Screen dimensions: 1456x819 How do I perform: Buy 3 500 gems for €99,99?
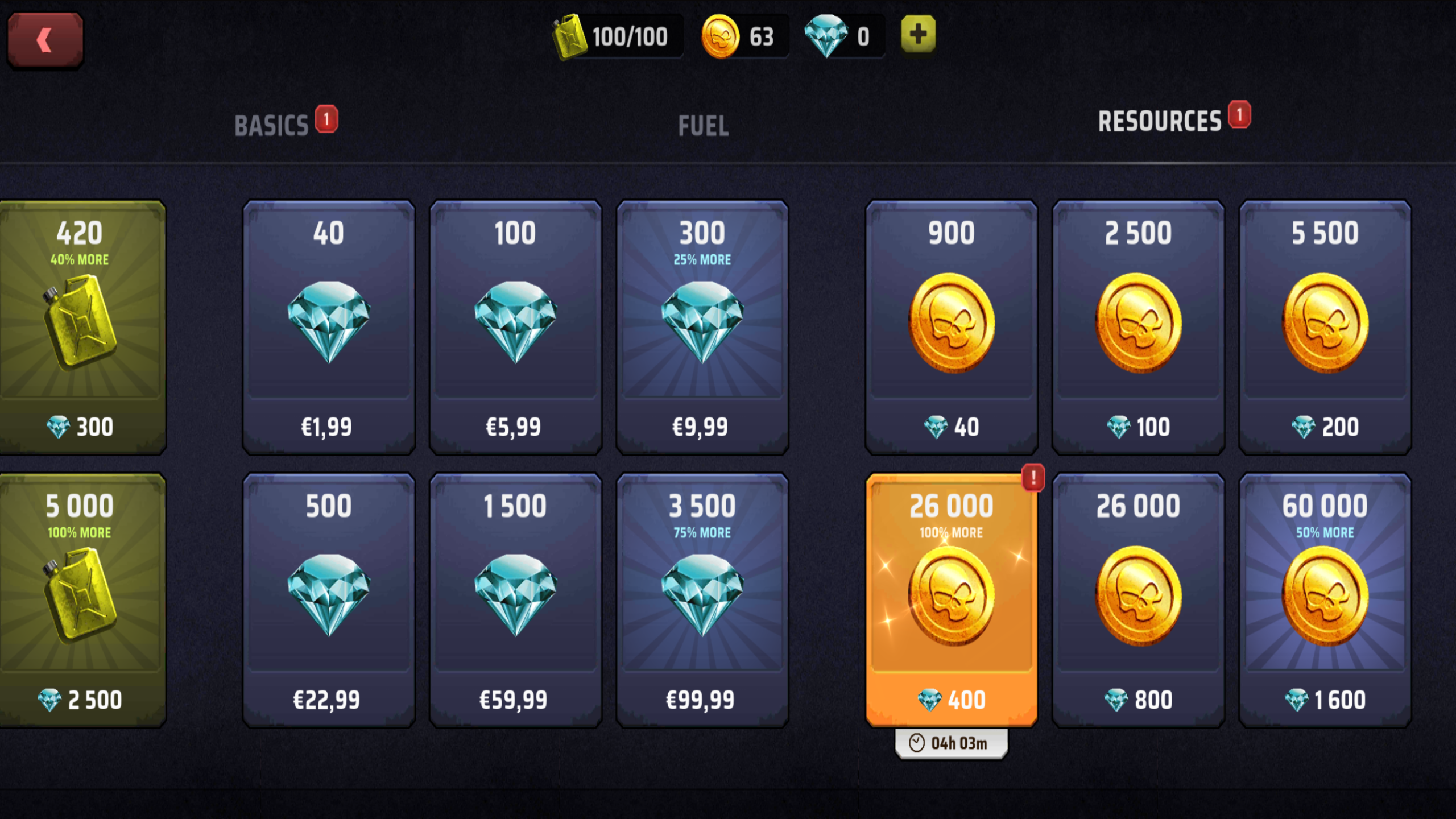pos(702,601)
